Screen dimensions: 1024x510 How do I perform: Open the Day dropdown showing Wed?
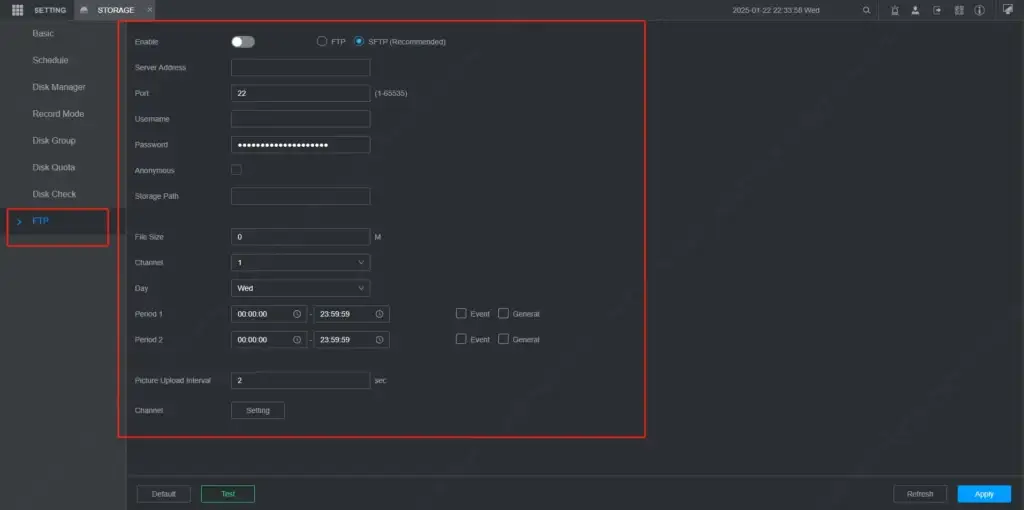(x=300, y=288)
